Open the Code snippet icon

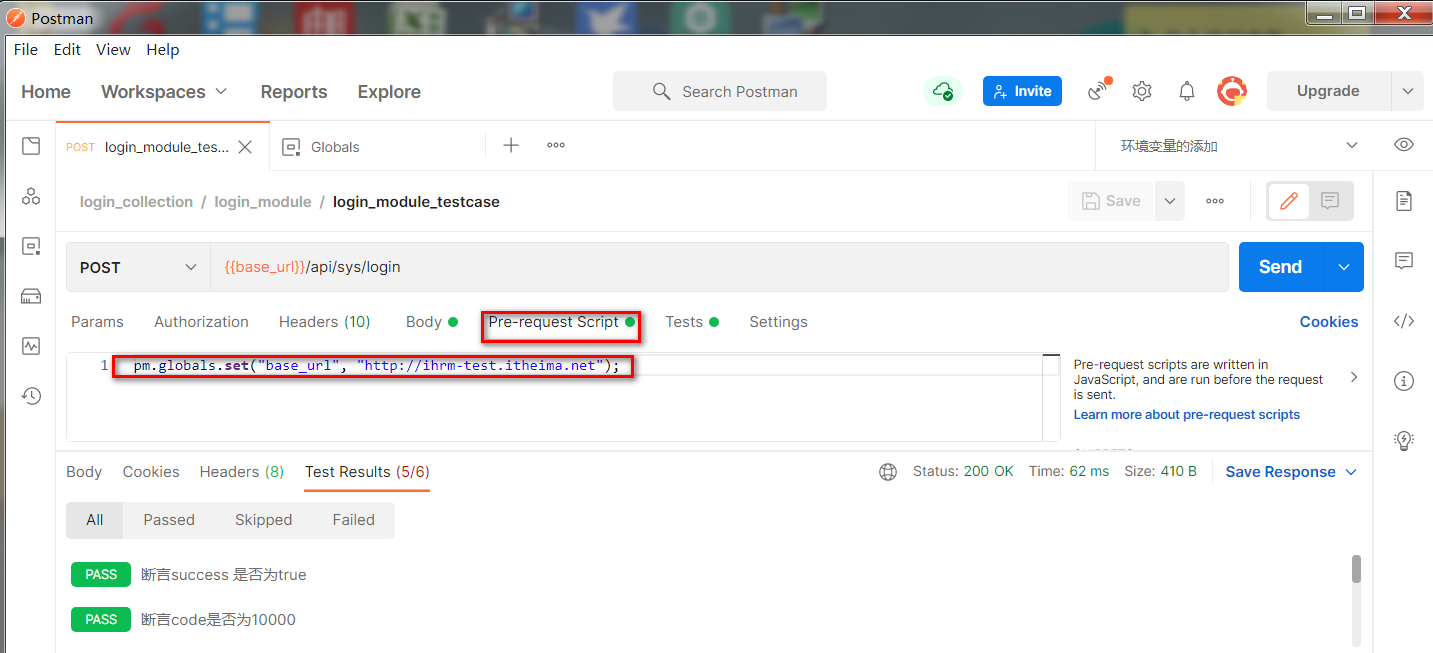(x=1404, y=321)
